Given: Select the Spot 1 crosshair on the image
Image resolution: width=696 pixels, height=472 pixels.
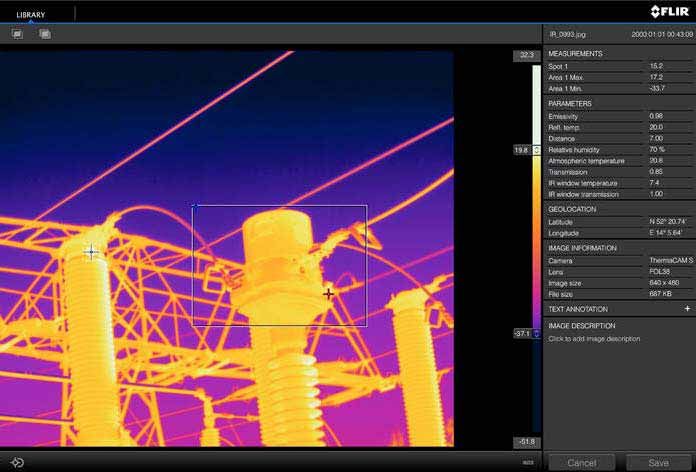Looking at the screenshot, I should (x=91, y=252).
